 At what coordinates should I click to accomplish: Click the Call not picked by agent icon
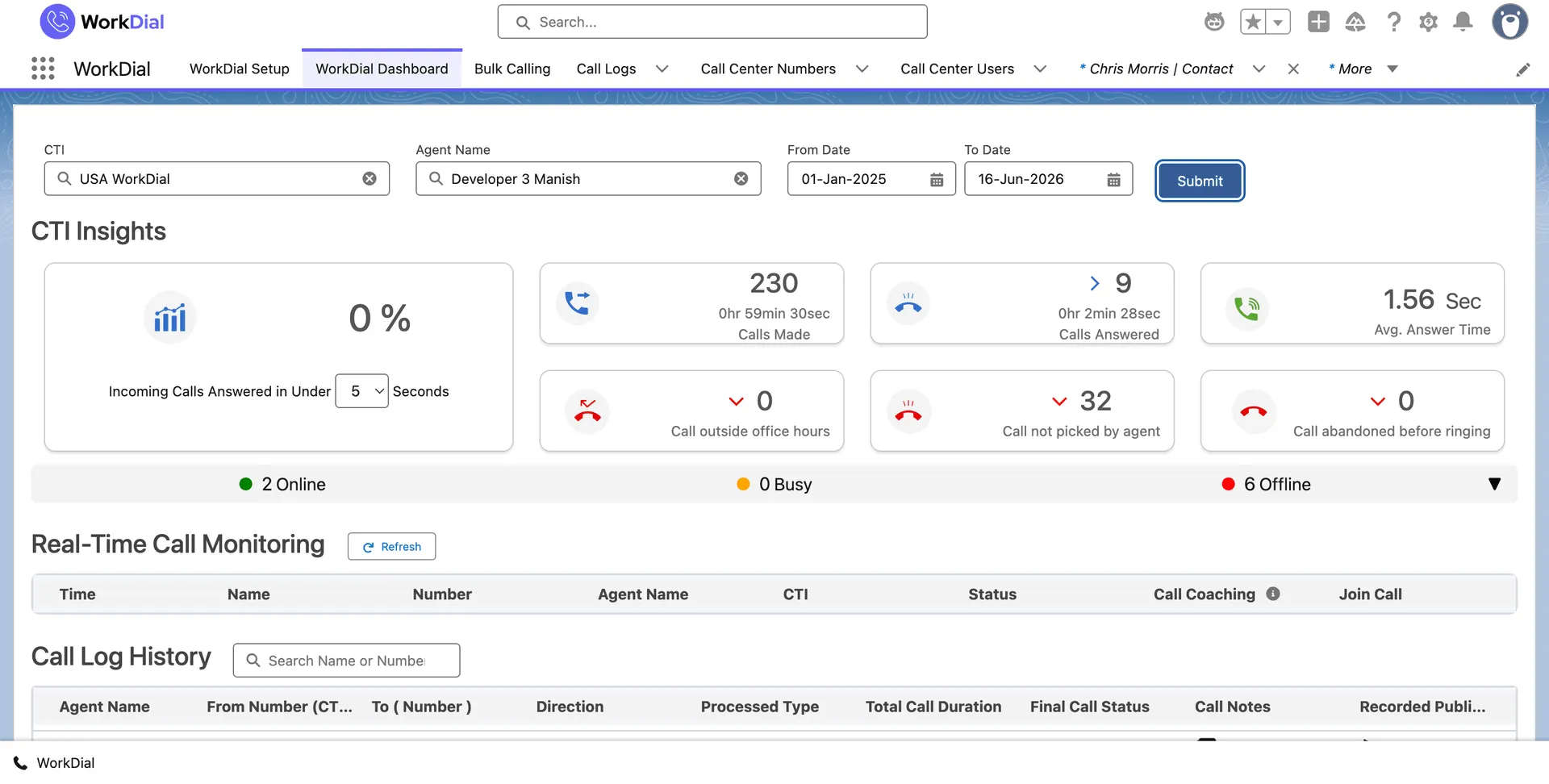[x=908, y=411]
